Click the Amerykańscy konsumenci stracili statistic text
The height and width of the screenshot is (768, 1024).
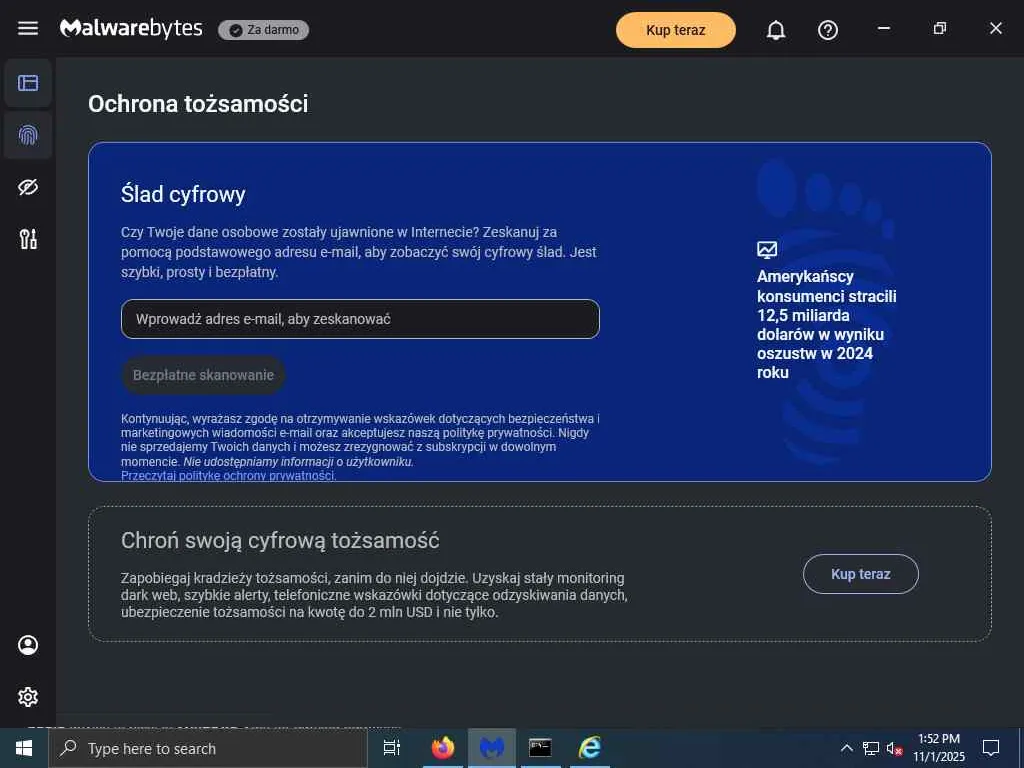tap(827, 324)
